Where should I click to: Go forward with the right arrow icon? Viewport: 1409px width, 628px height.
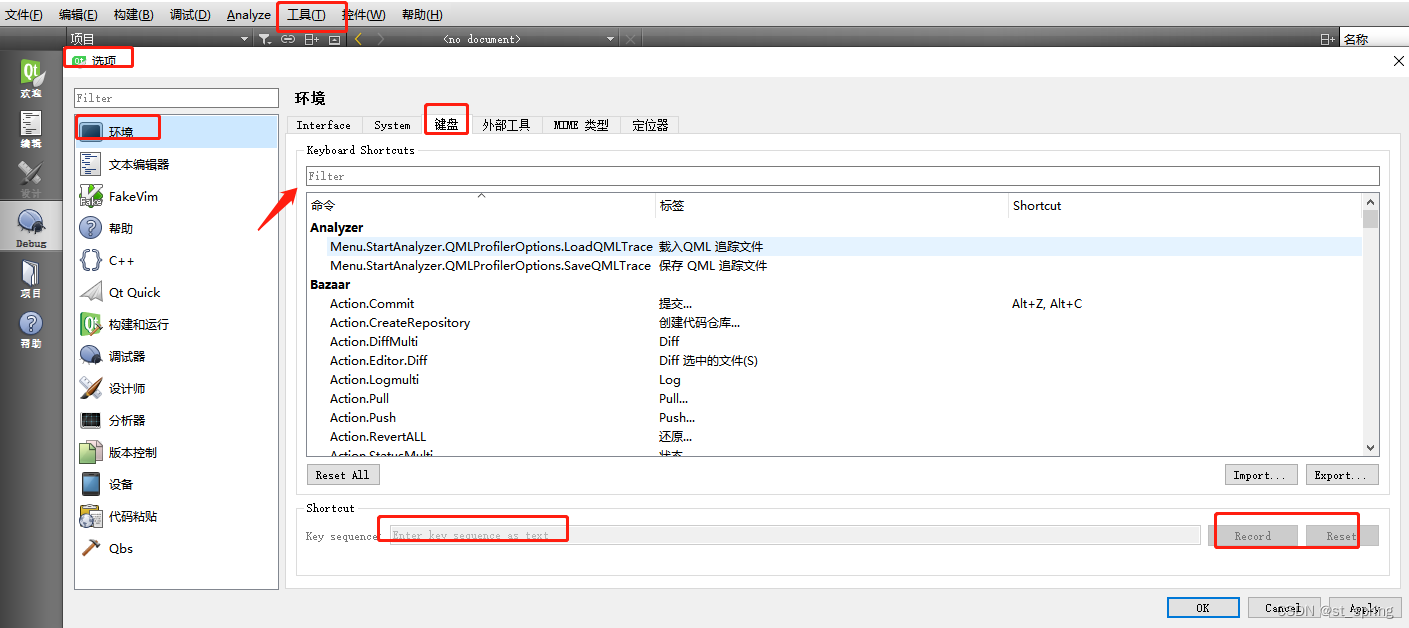pos(381,39)
